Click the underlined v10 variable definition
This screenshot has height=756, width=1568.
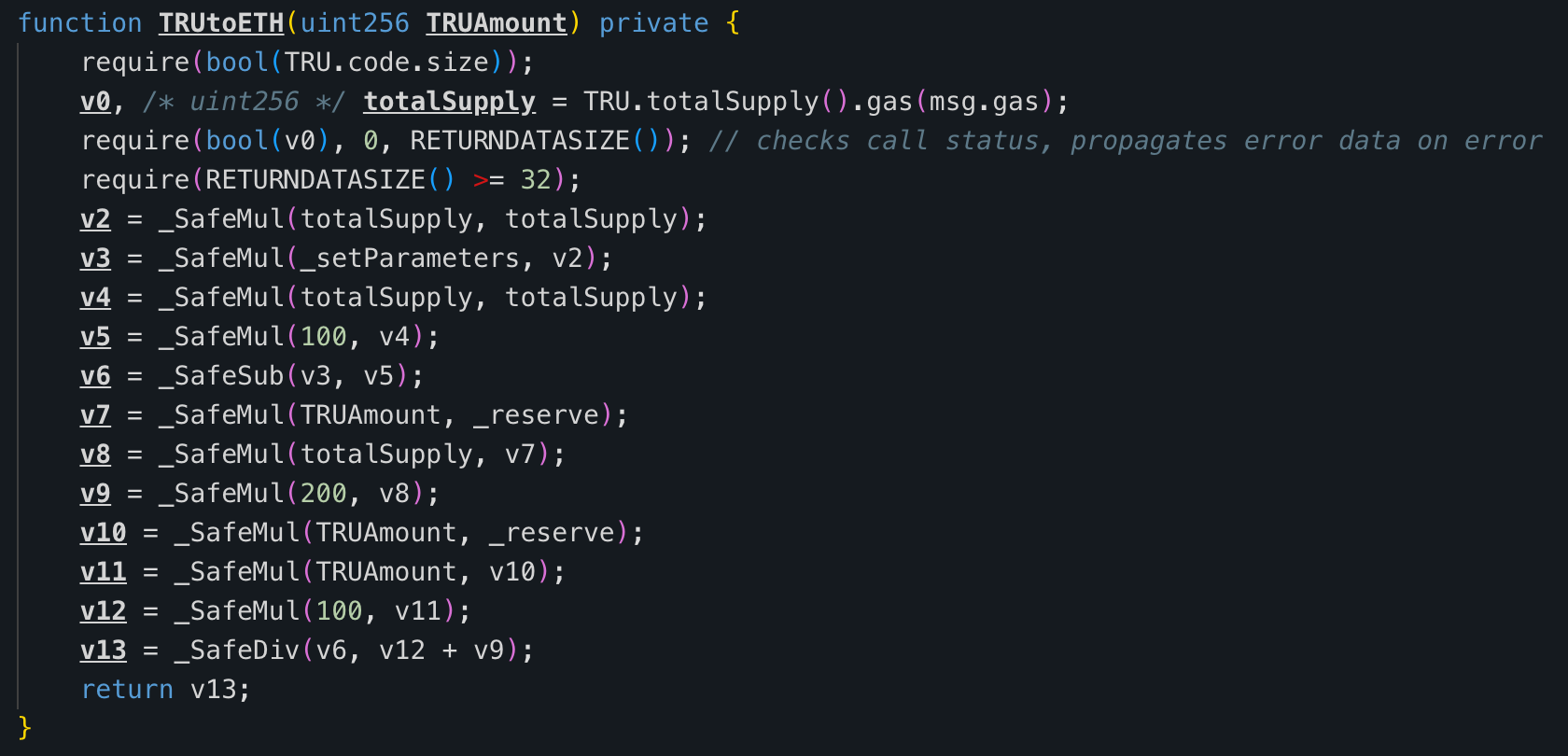(103, 532)
